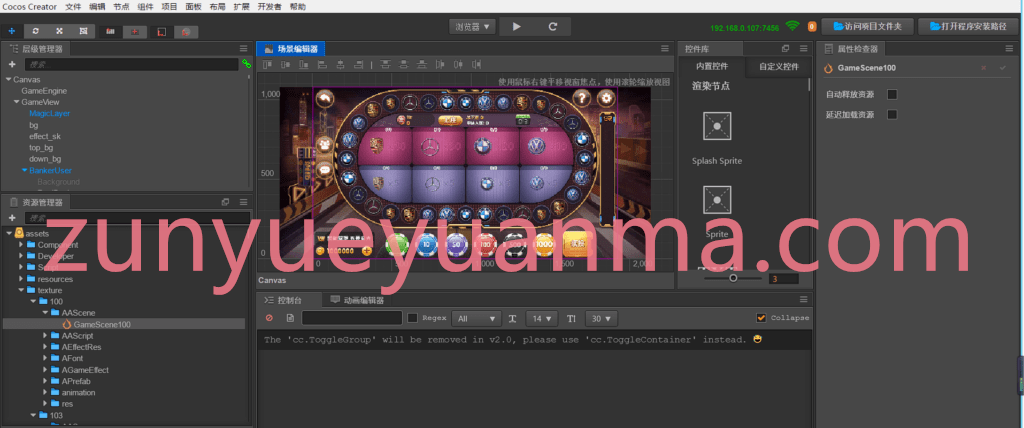The width and height of the screenshot is (1024, 428).
Task: Clear the console log
Action: point(269,318)
